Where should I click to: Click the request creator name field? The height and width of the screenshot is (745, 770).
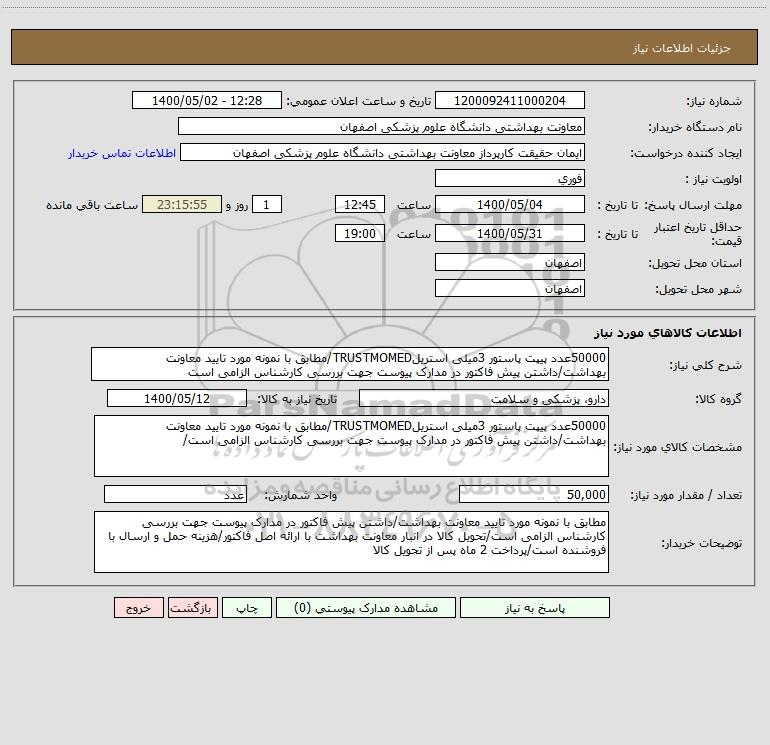point(383,153)
